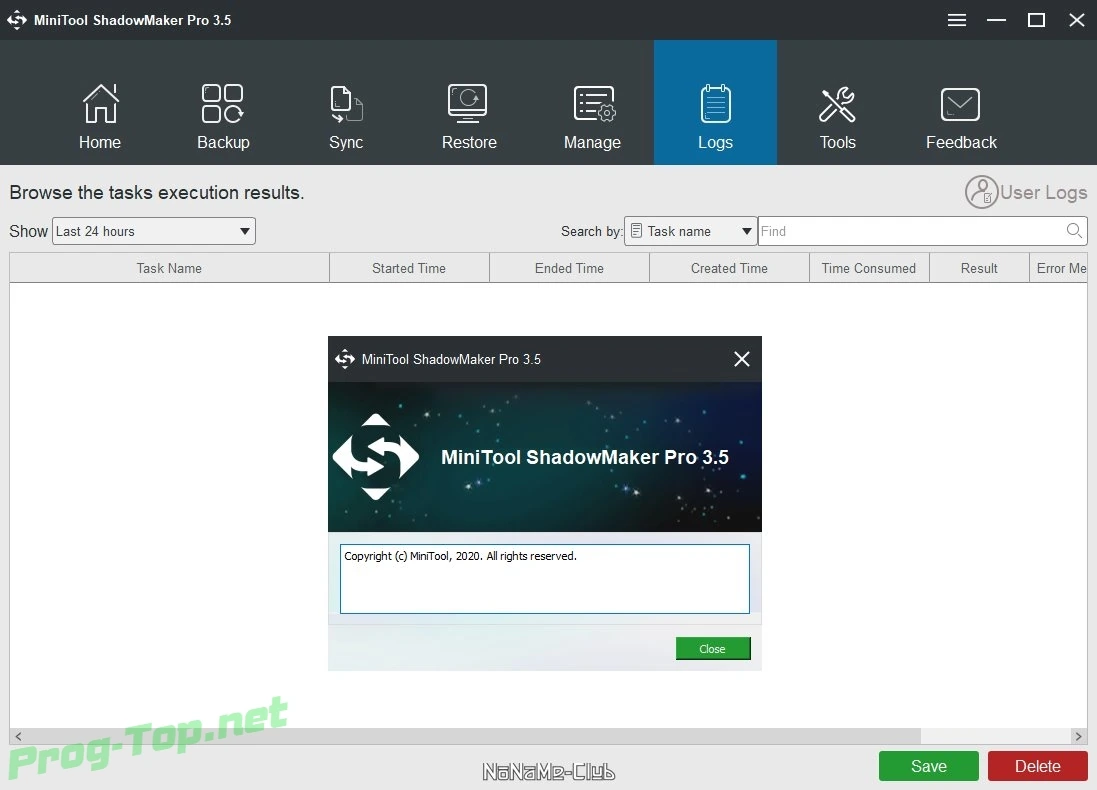Click the User Logs icon
The height and width of the screenshot is (790, 1097).
[981, 192]
